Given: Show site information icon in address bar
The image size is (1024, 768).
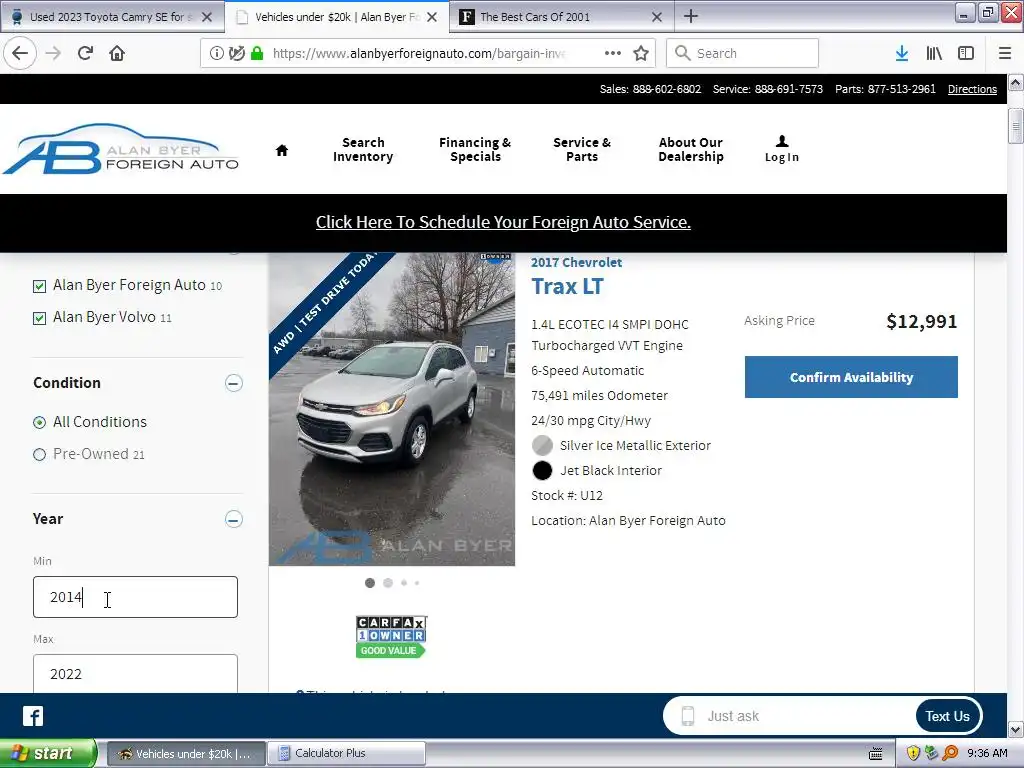Looking at the screenshot, I should pos(216,53).
